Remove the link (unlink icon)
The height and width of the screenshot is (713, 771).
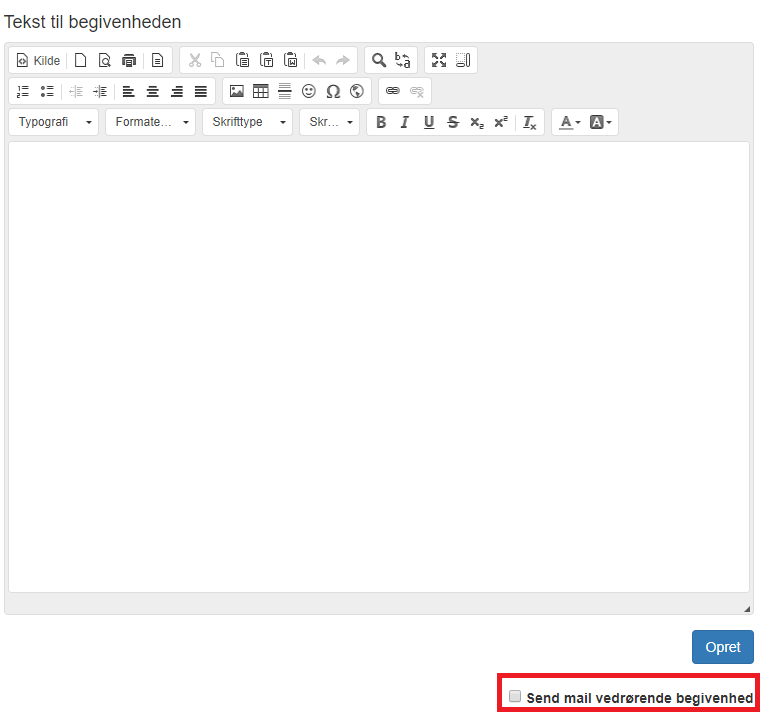(x=416, y=91)
